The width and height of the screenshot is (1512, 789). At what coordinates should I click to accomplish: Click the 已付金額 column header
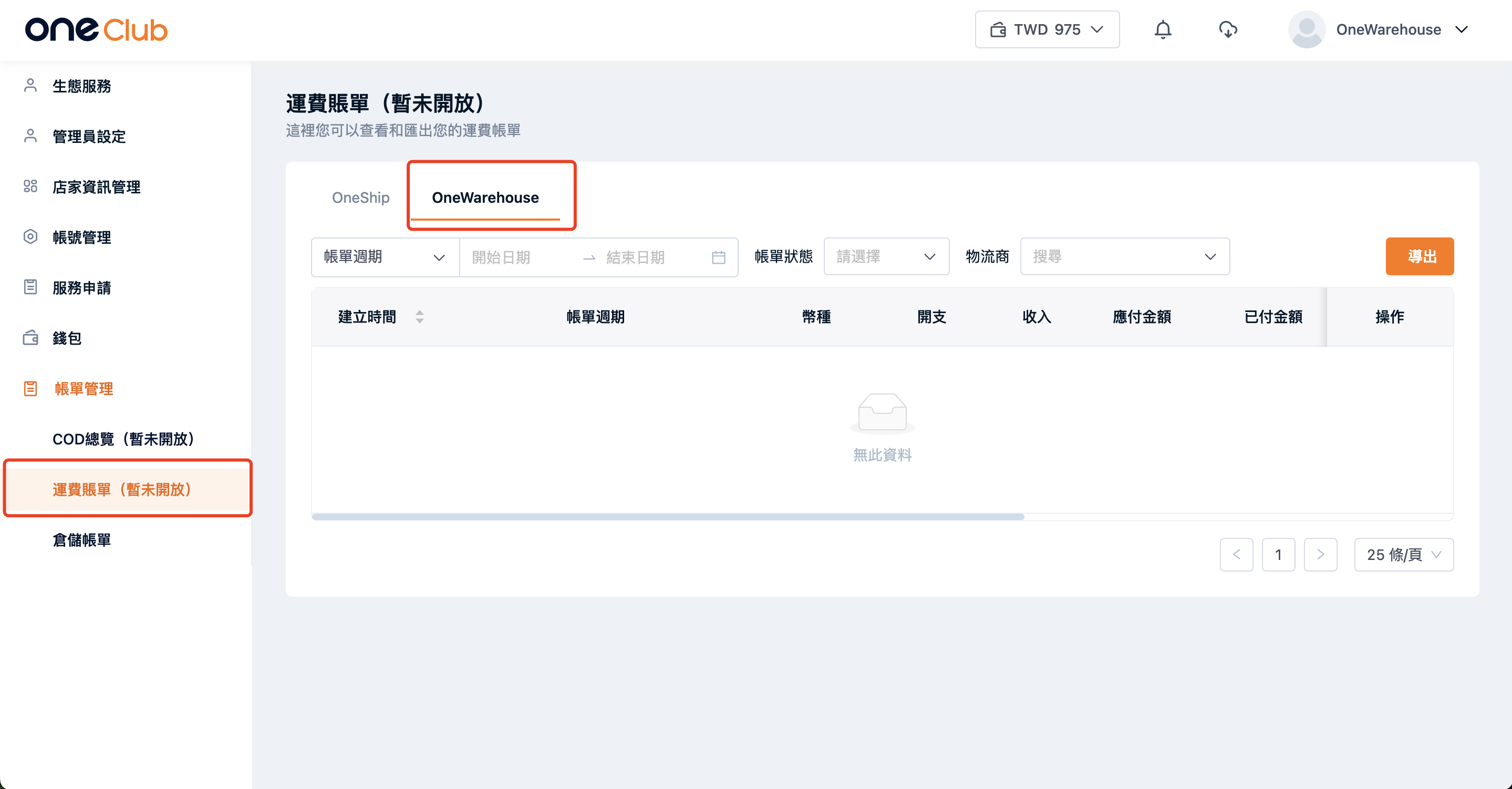(x=1273, y=317)
